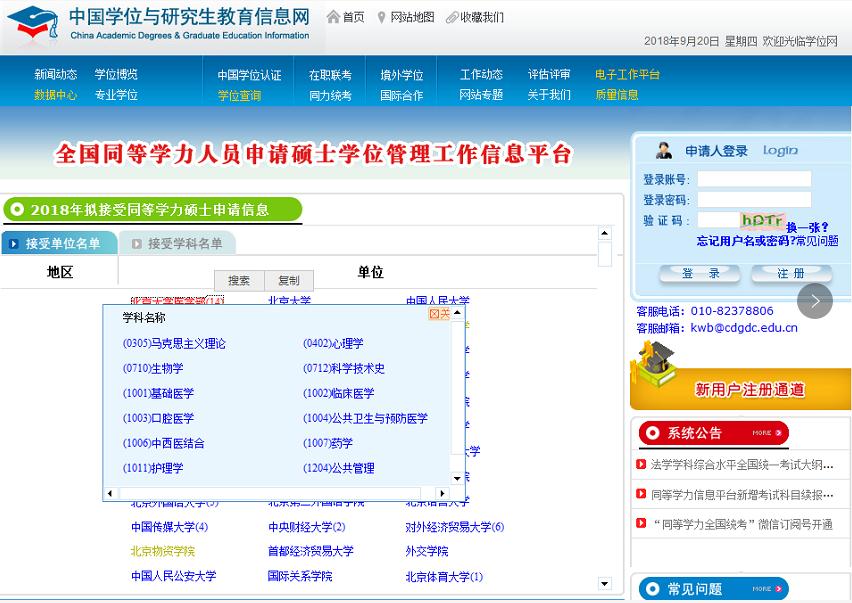Image resolution: width=852 pixels, height=603 pixels.
Task: Click the home icon beside 首页
Action: [x=333, y=17]
